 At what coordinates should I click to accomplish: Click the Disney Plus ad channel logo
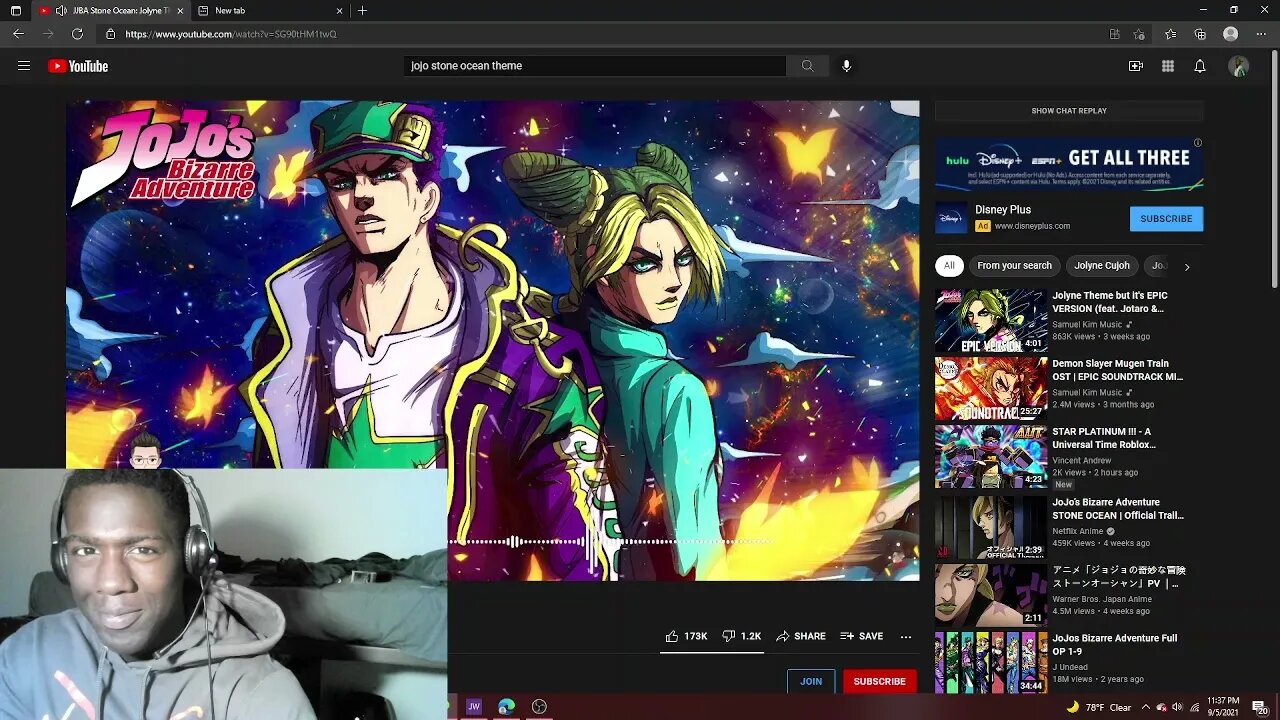click(952, 218)
